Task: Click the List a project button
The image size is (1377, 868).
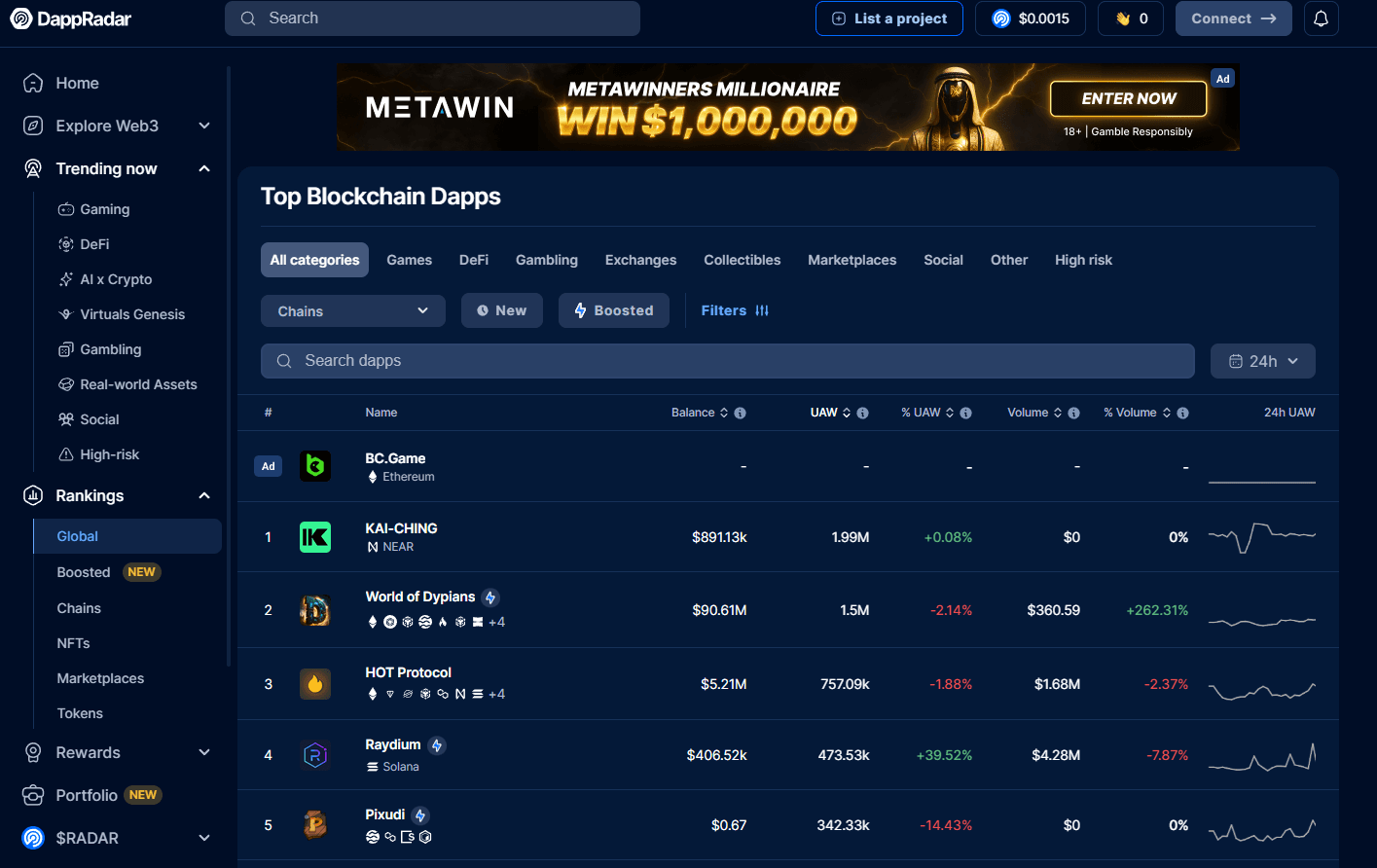Action: point(888,18)
